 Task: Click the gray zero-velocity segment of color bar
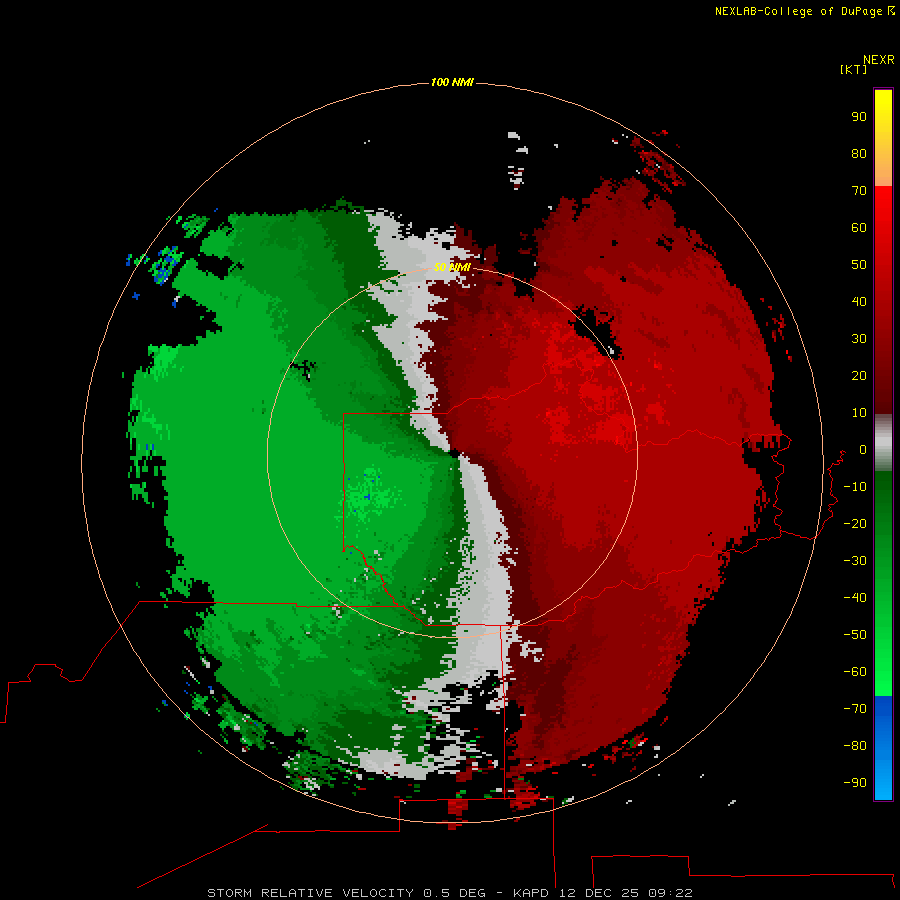pos(883,443)
